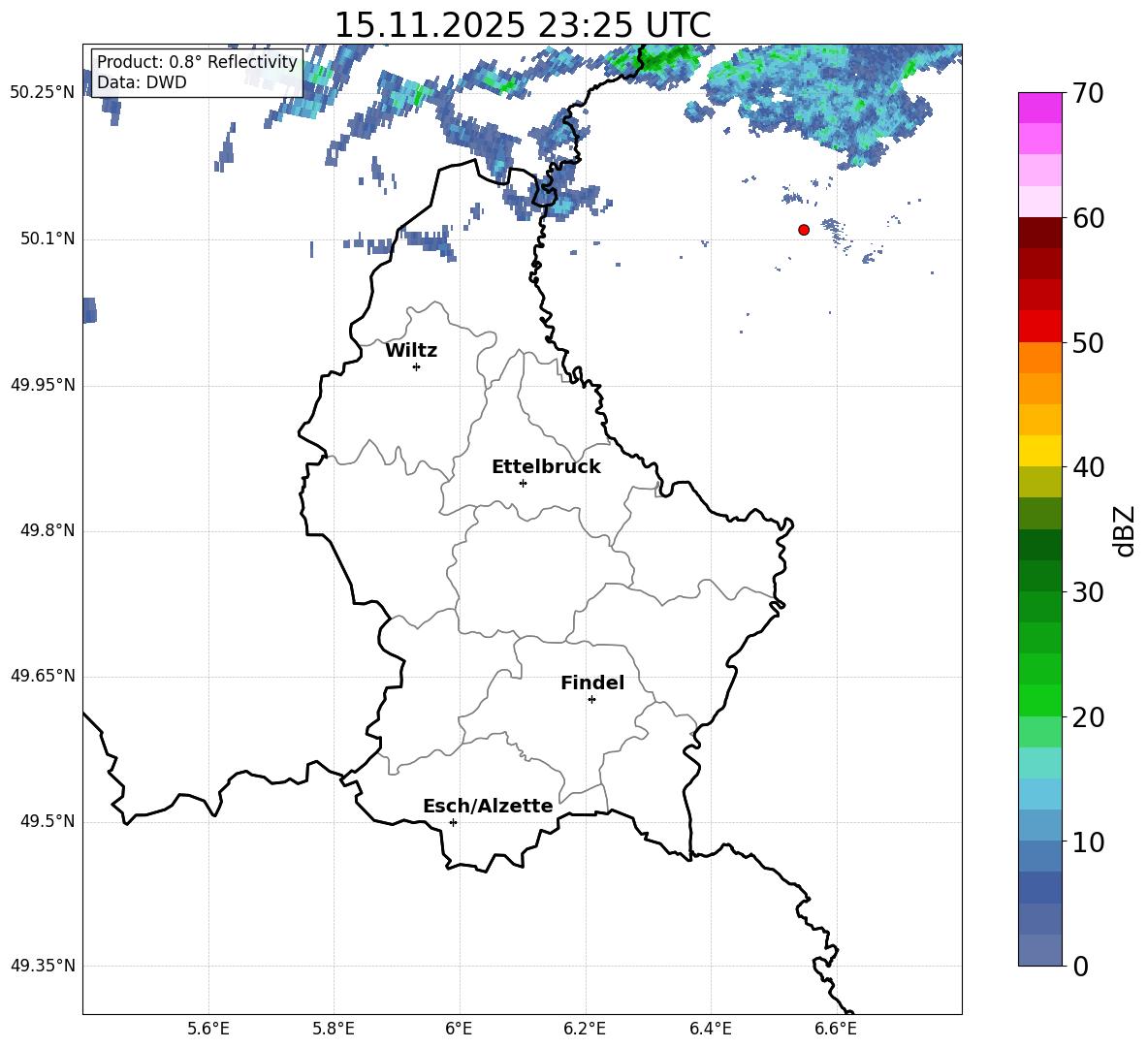Image resolution: width=1148 pixels, height=1048 pixels.
Task: Click the 20 colorbar tick label
Action: (1089, 717)
